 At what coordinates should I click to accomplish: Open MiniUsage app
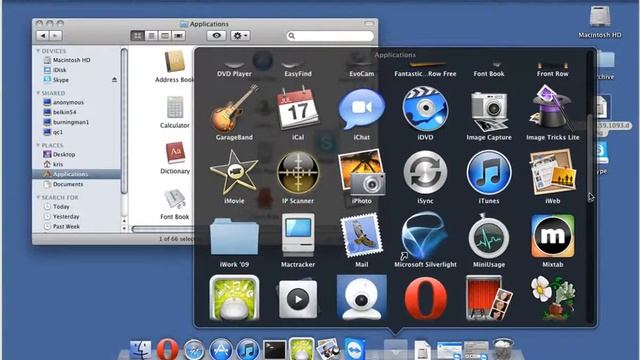pos(489,236)
